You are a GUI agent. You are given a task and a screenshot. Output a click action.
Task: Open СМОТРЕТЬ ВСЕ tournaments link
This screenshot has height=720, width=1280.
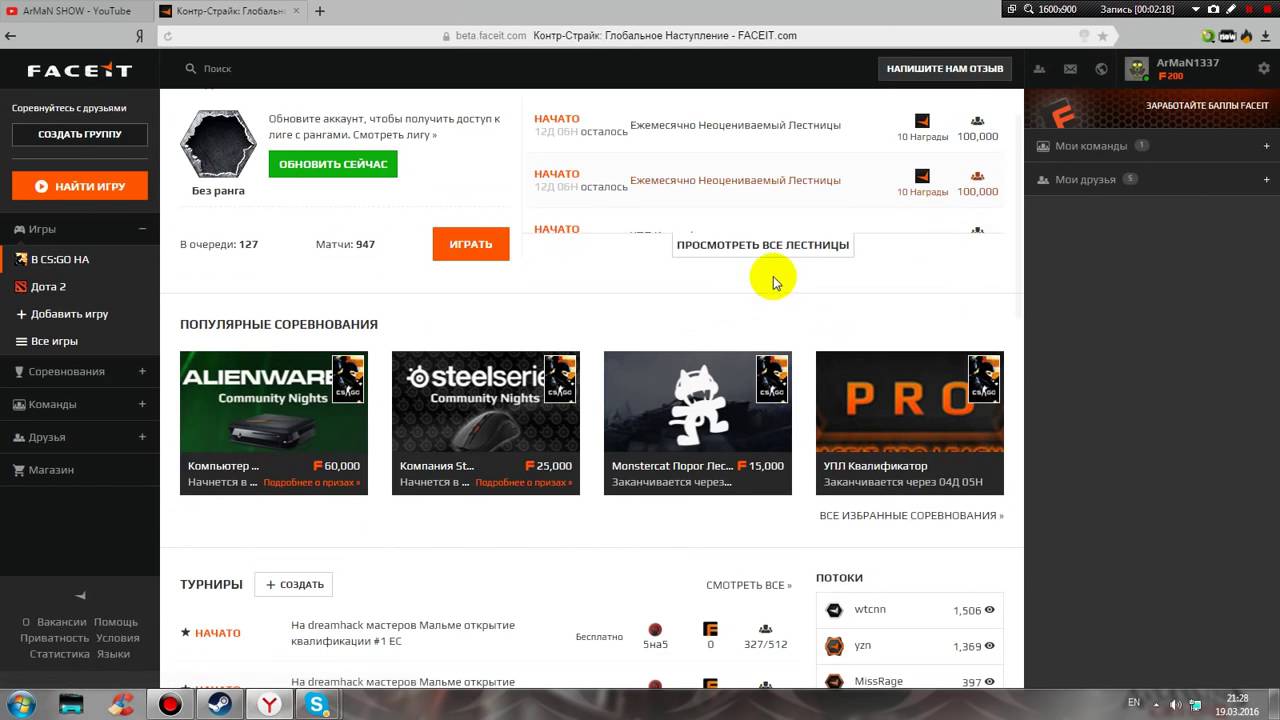pyautogui.click(x=749, y=586)
